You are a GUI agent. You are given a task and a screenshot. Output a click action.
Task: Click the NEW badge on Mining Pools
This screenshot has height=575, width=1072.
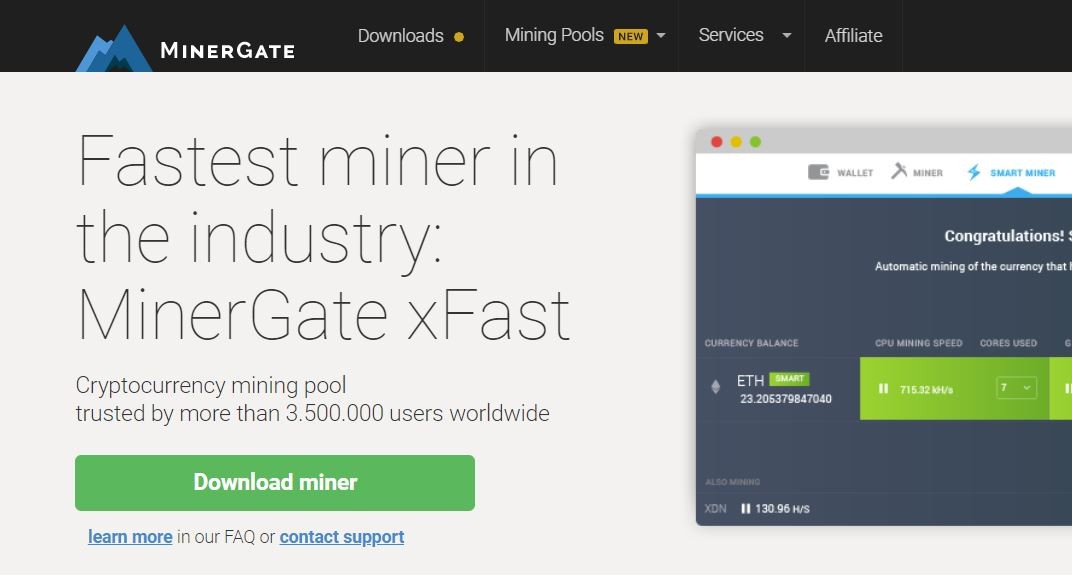pyautogui.click(x=630, y=36)
